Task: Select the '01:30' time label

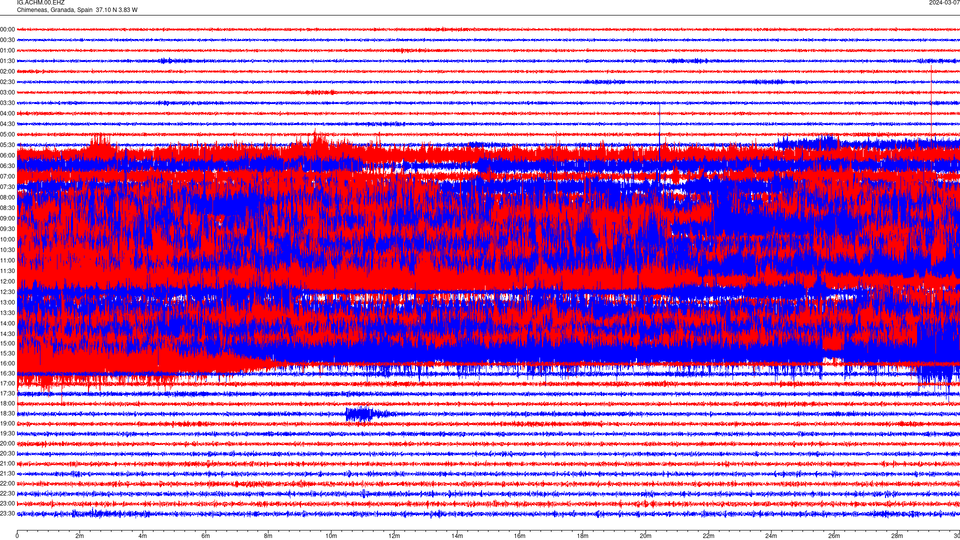Action: click(x=8, y=61)
